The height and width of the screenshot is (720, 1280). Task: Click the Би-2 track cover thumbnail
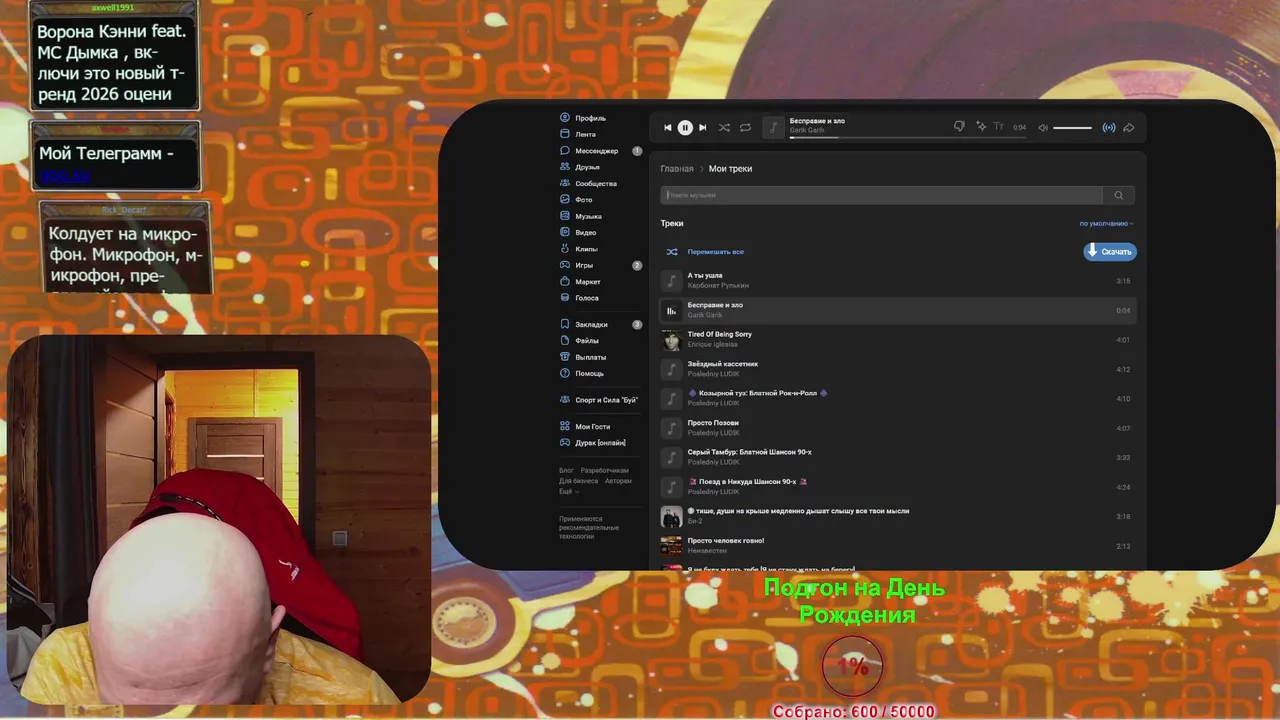coord(671,517)
